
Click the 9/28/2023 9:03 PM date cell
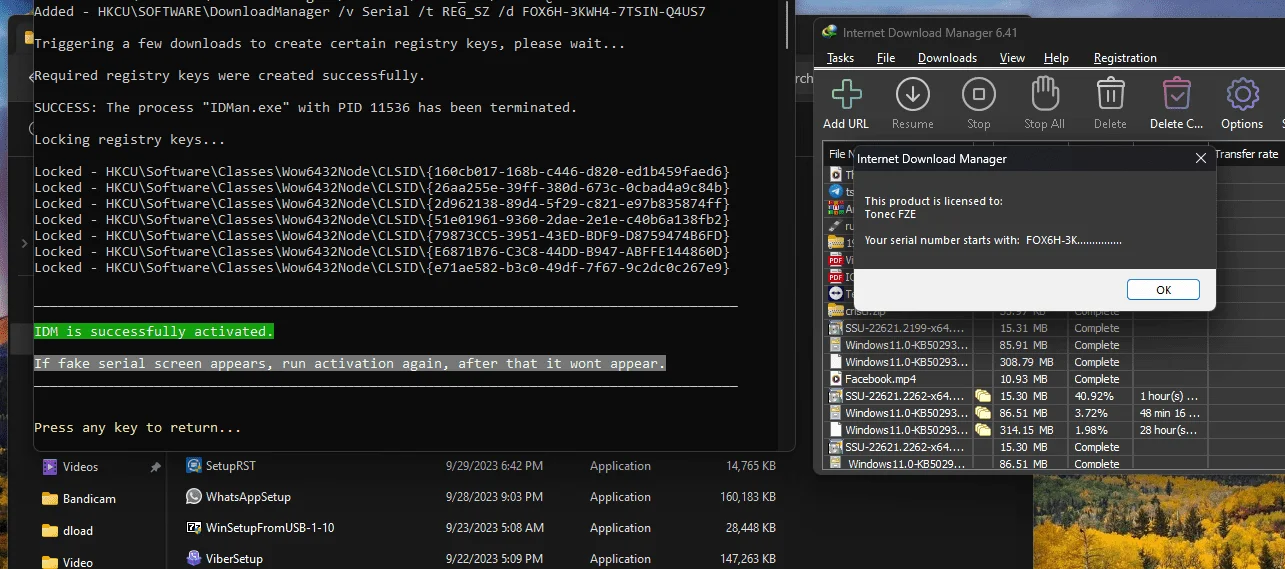point(495,496)
